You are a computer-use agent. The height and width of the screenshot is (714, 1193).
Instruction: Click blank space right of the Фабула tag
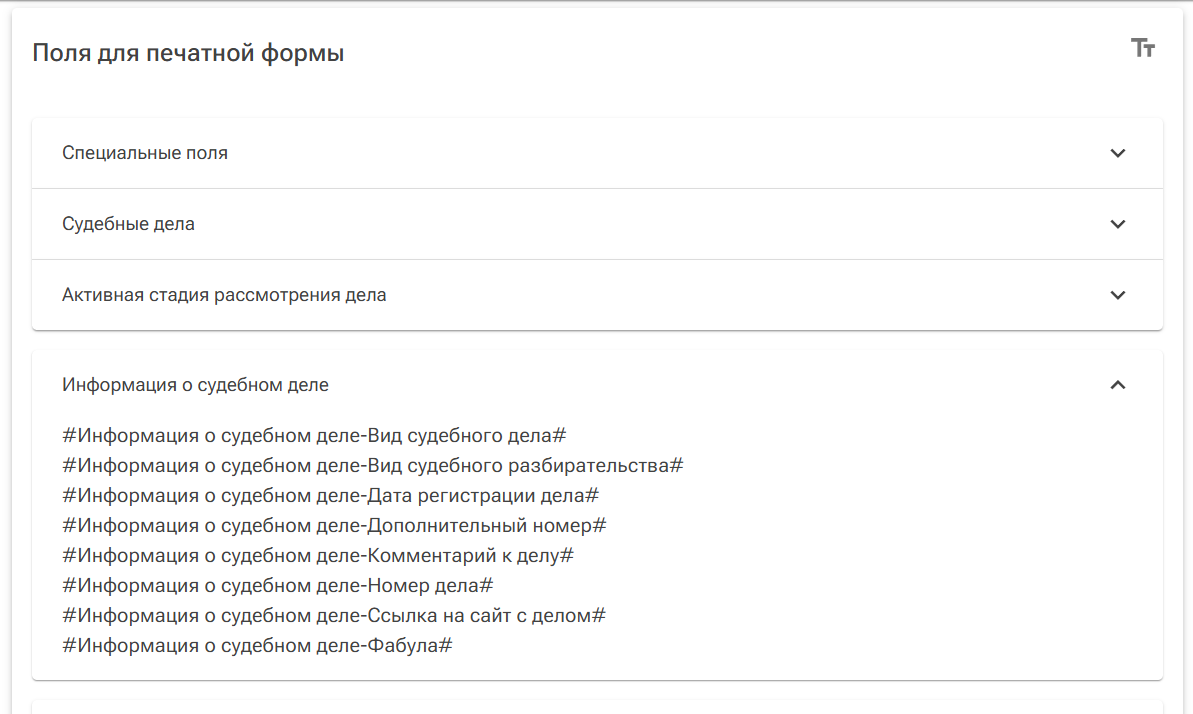point(800,646)
